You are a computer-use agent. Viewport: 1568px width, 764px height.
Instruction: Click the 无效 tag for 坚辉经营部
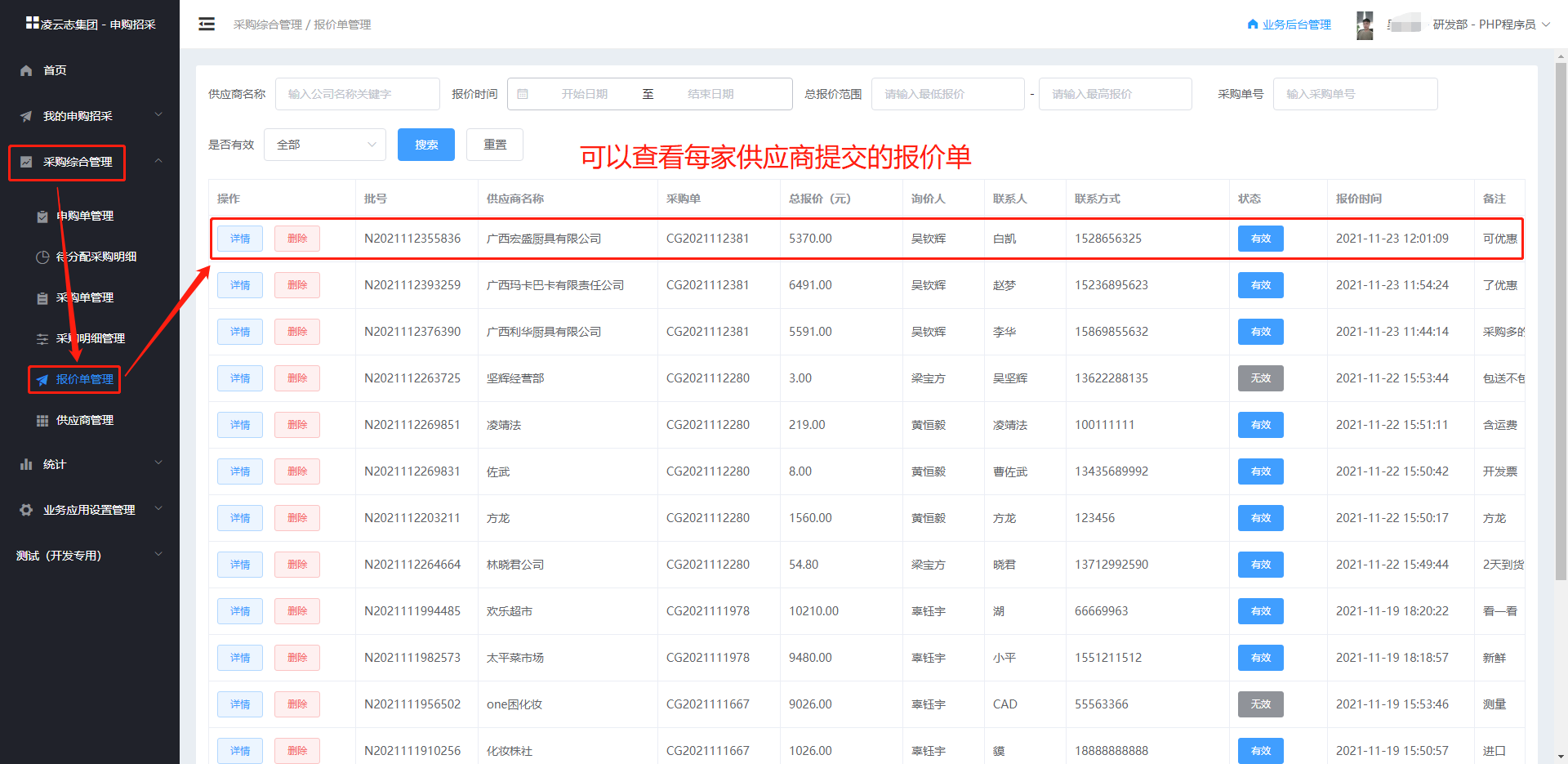click(1261, 378)
